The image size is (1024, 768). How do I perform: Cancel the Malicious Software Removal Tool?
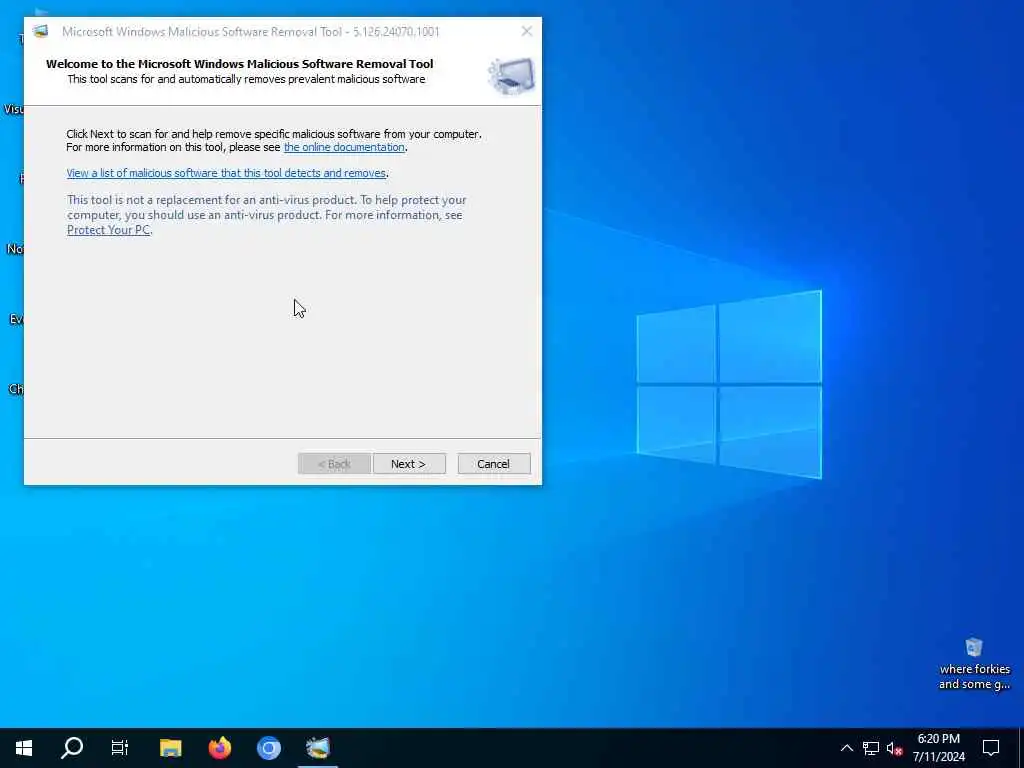click(494, 464)
